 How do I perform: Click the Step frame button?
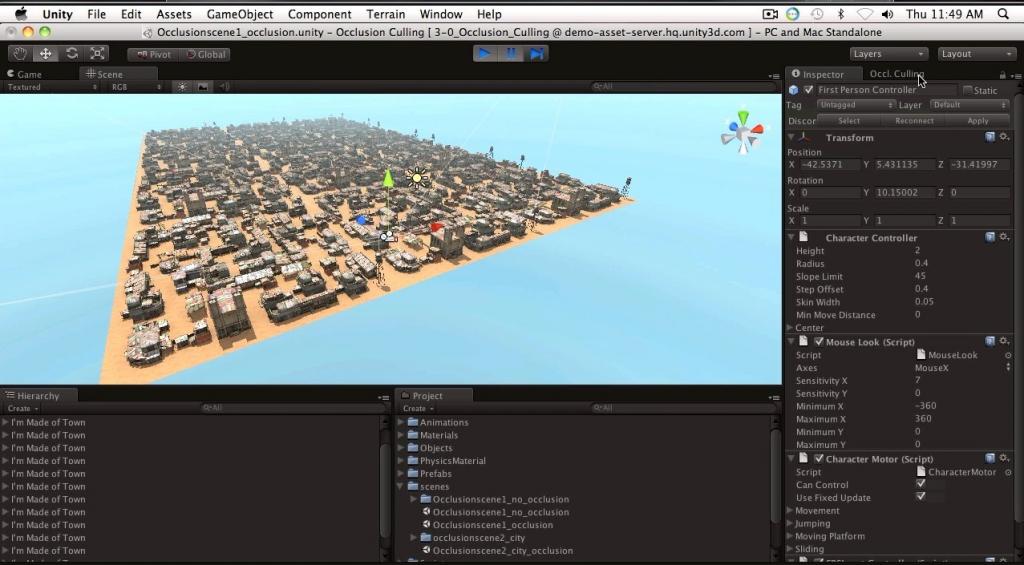tap(536, 54)
